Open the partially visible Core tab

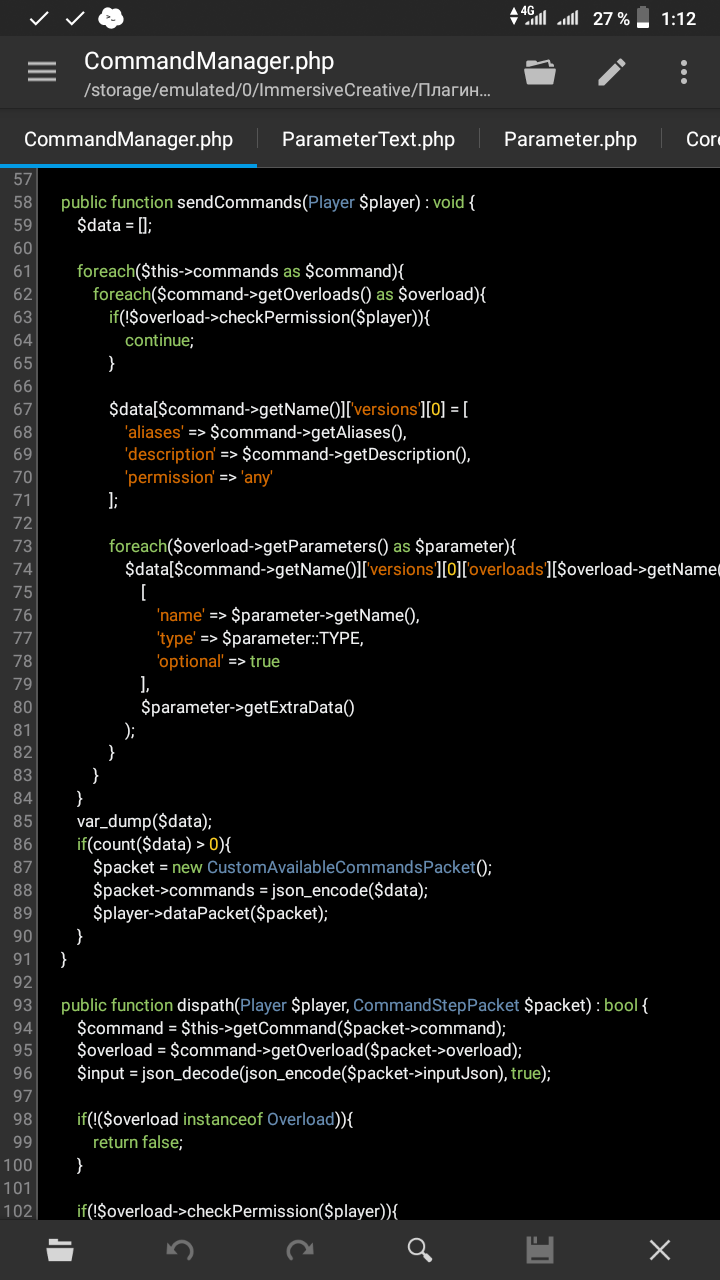tap(702, 139)
